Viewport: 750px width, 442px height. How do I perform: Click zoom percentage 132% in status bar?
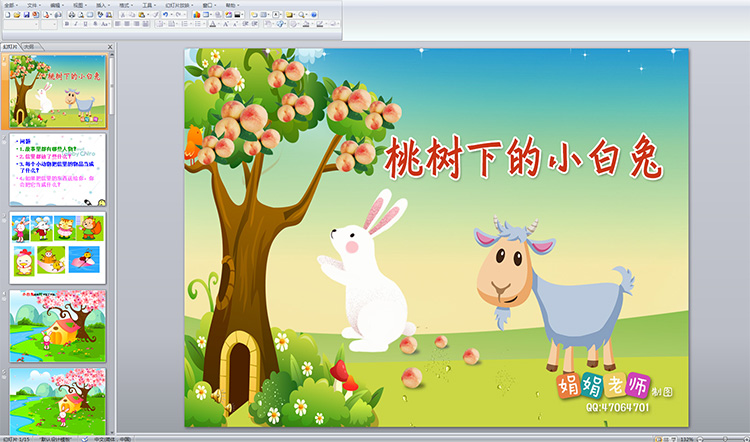coord(687,438)
